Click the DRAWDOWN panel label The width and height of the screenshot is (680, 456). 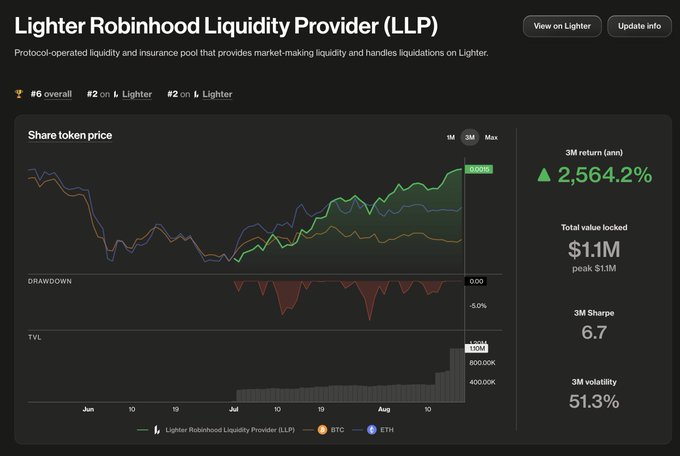(50, 281)
